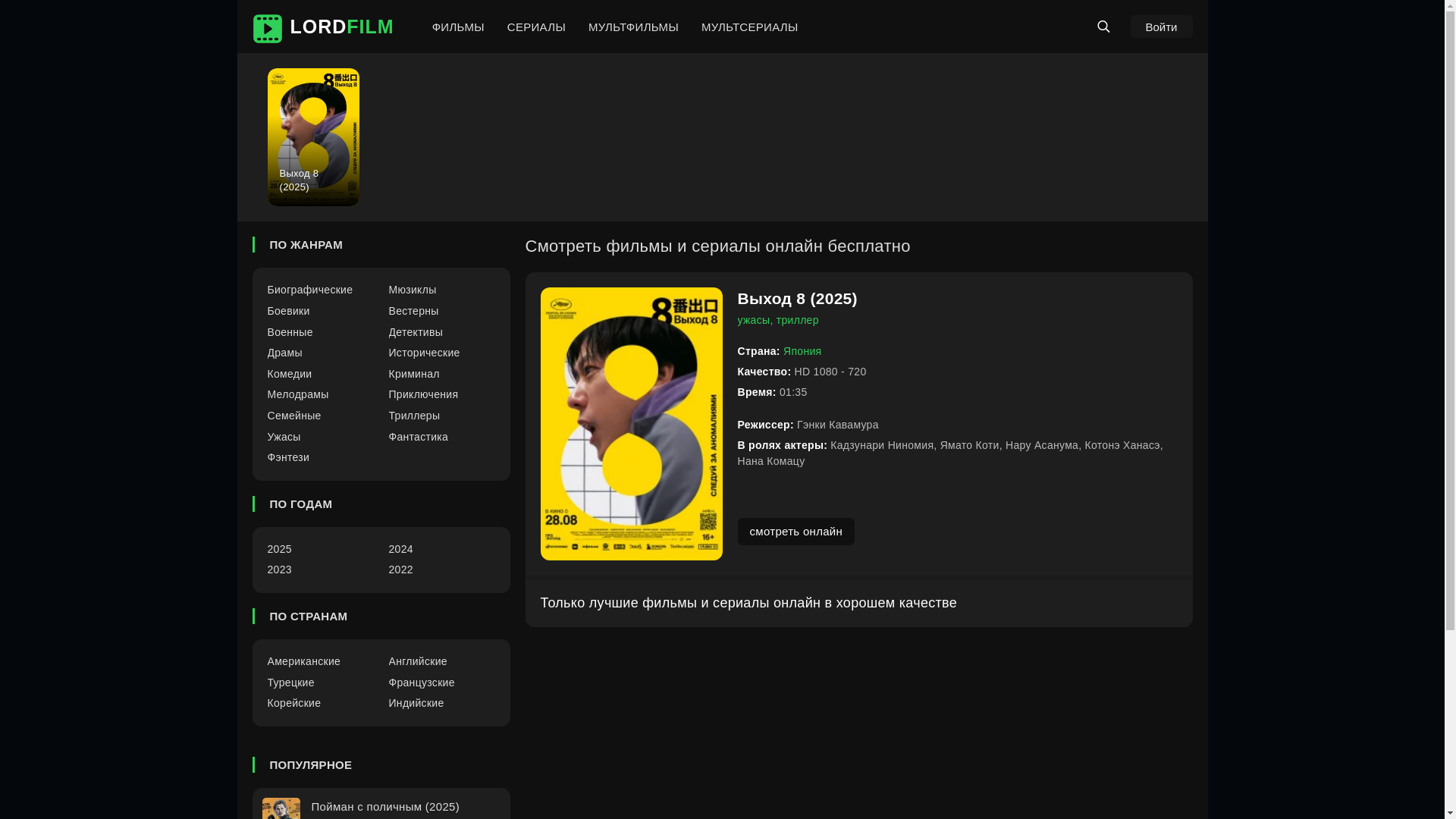Image resolution: width=1456 pixels, height=819 pixels.
Task: Select the Мелодрамы genre
Action: click(297, 394)
